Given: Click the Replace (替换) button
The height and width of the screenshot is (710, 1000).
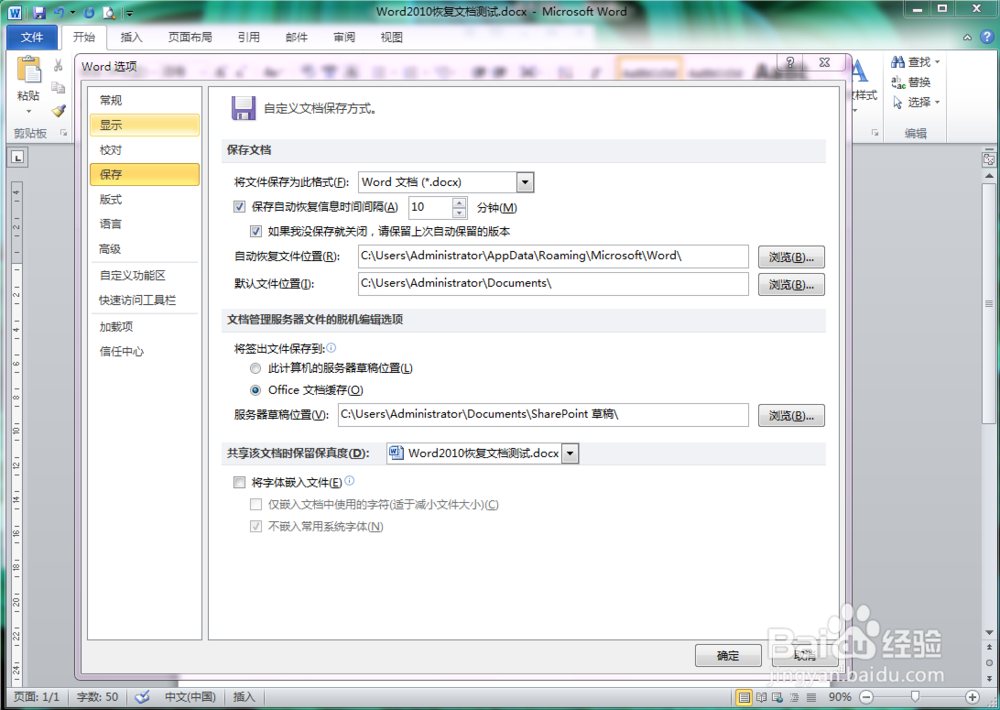Looking at the screenshot, I should 911,82.
